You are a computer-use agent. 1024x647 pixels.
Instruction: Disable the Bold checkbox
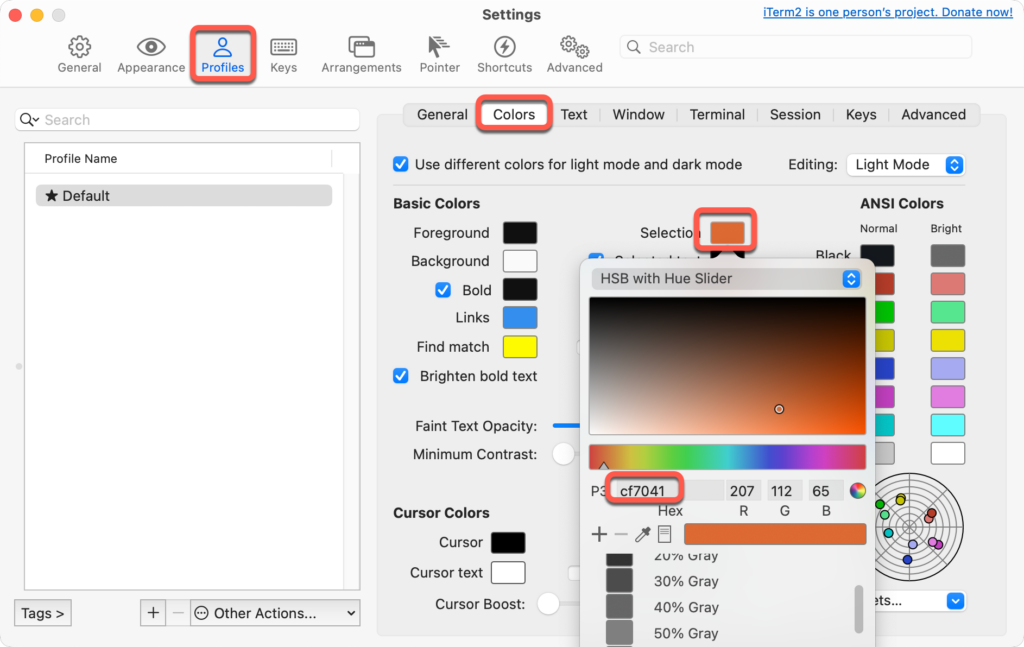click(x=443, y=290)
